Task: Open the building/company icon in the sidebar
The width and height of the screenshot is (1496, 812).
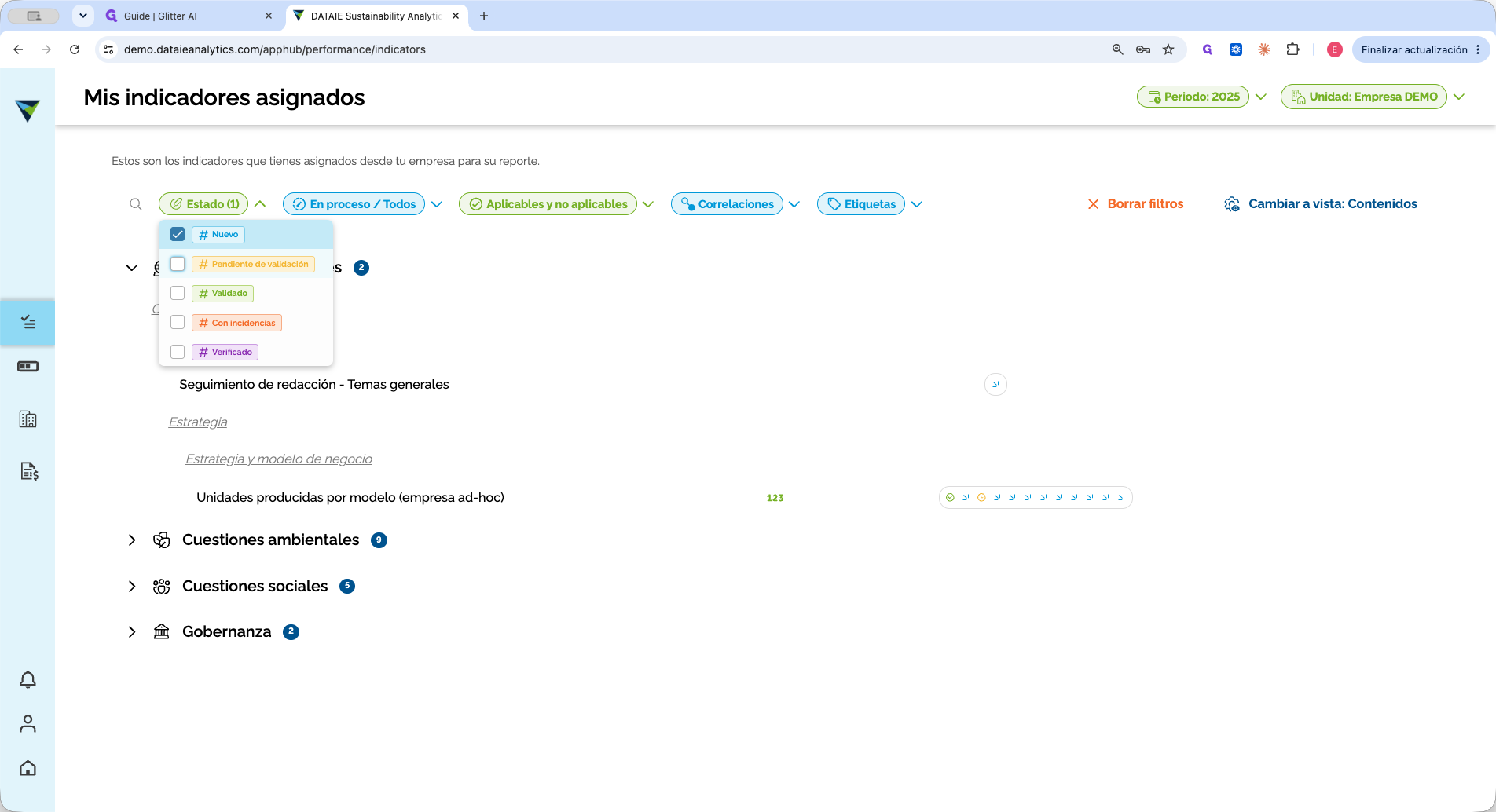Action: point(27,419)
